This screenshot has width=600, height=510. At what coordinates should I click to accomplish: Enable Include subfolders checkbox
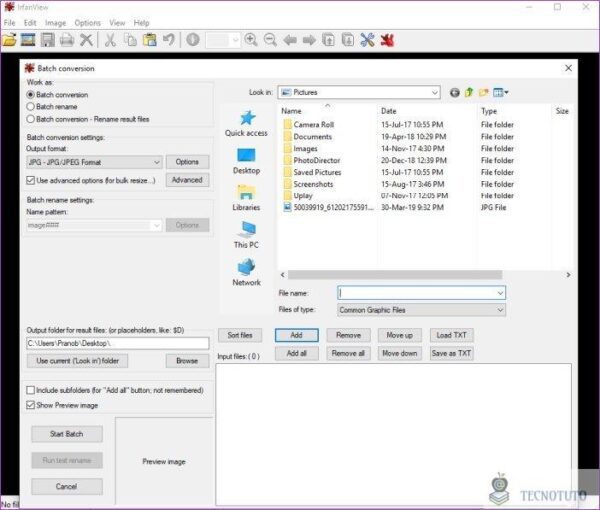[31, 390]
